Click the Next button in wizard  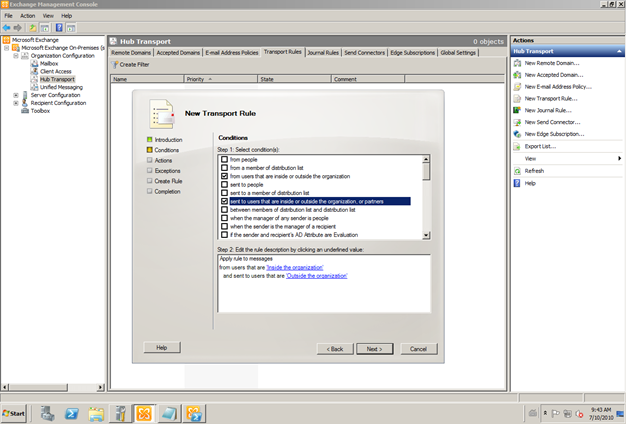click(374, 349)
